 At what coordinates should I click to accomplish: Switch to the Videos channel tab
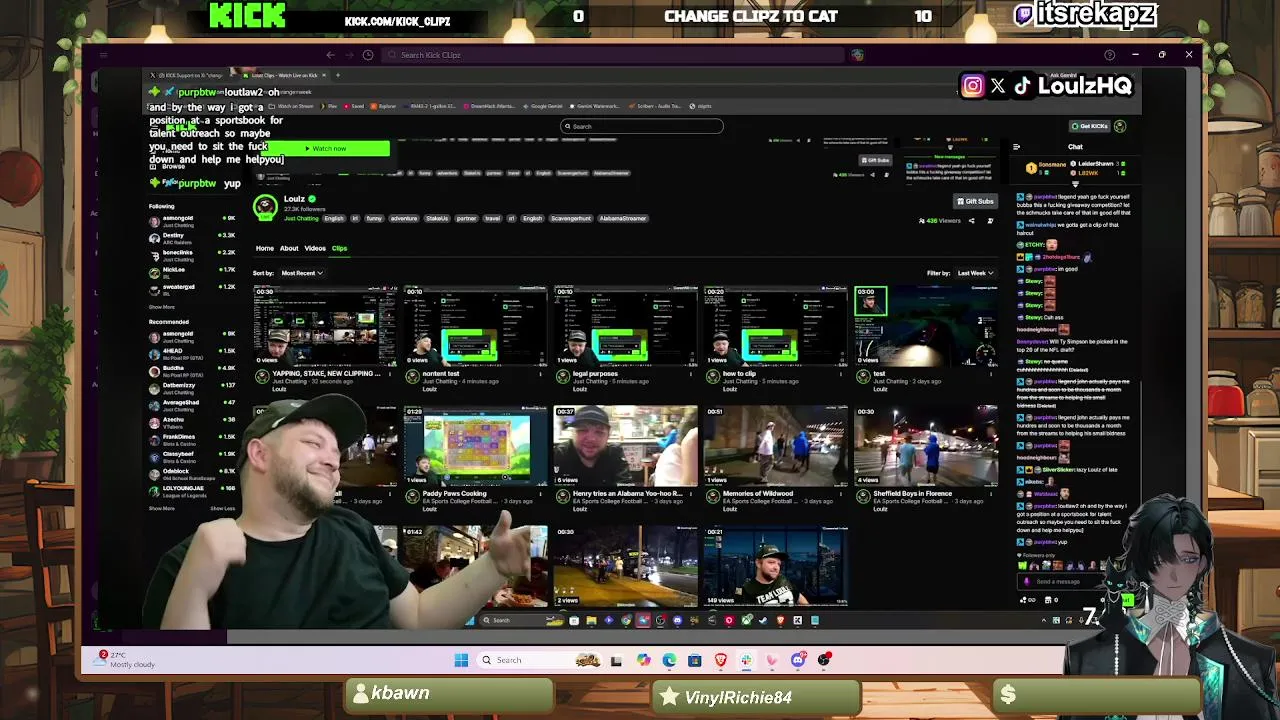pos(315,248)
